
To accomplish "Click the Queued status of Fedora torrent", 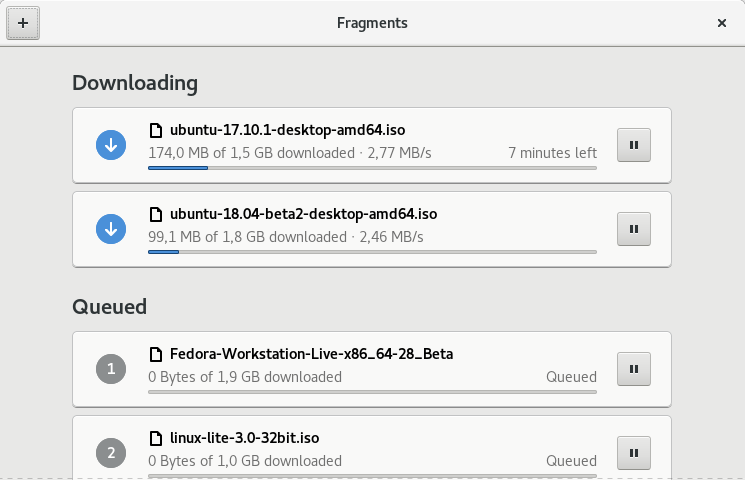I will pyautogui.click(x=571, y=377).
